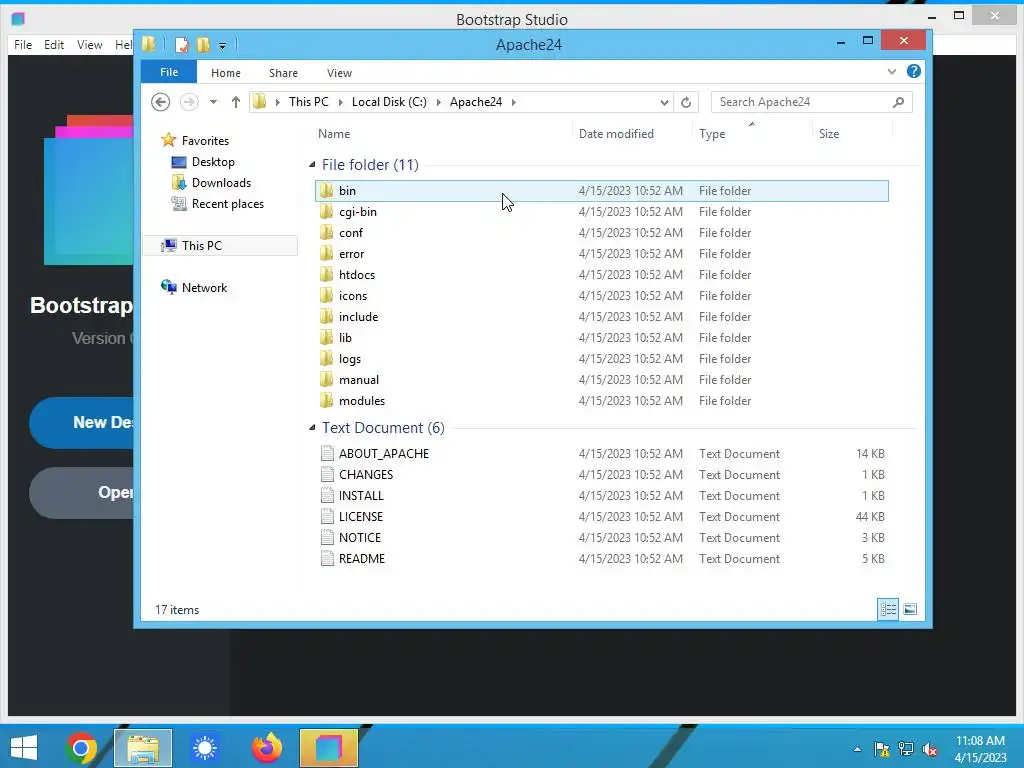
Task: Select the CHANGES document icon
Action: (x=327, y=474)
